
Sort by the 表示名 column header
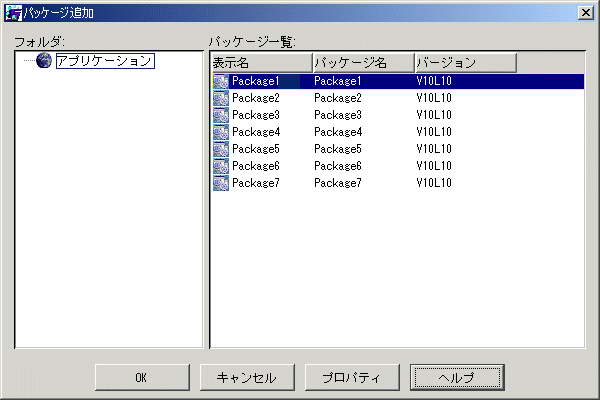262,63
